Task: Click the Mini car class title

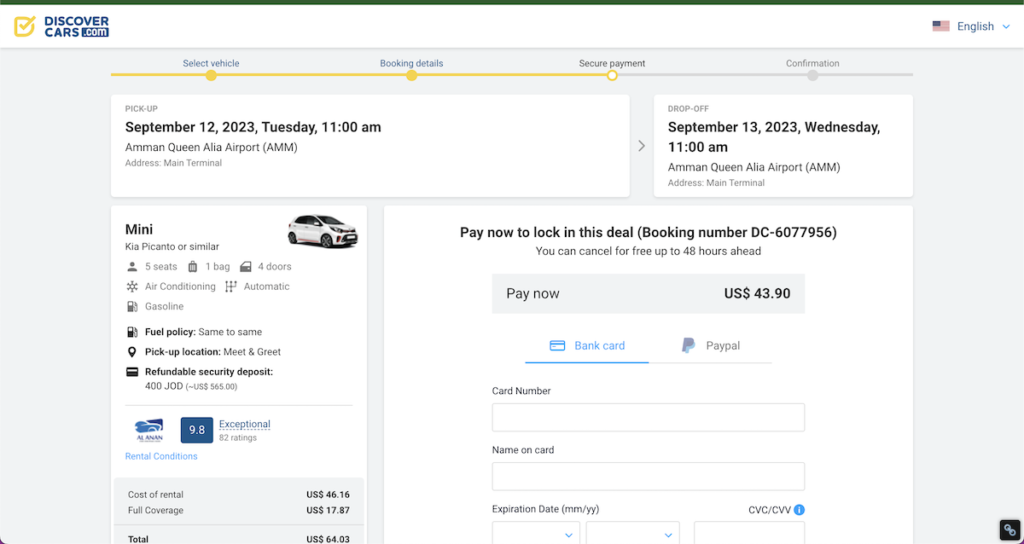Action: pyautogui.click(x=139, y=229)
